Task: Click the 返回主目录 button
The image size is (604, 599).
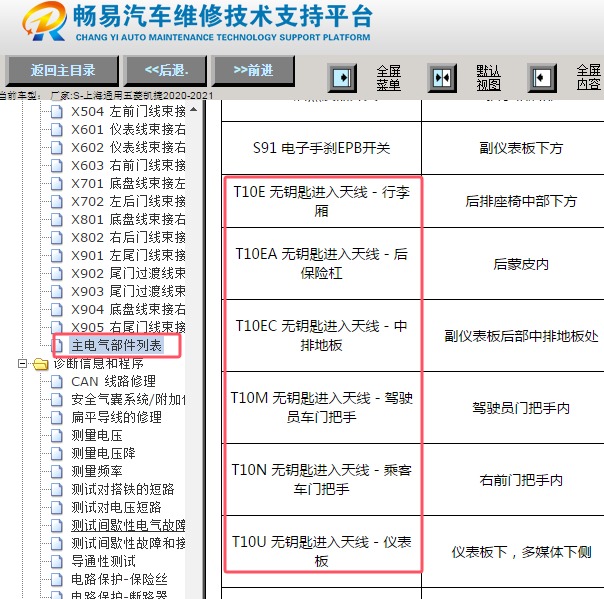Action: pyautogui.click(x=62, y=70)
